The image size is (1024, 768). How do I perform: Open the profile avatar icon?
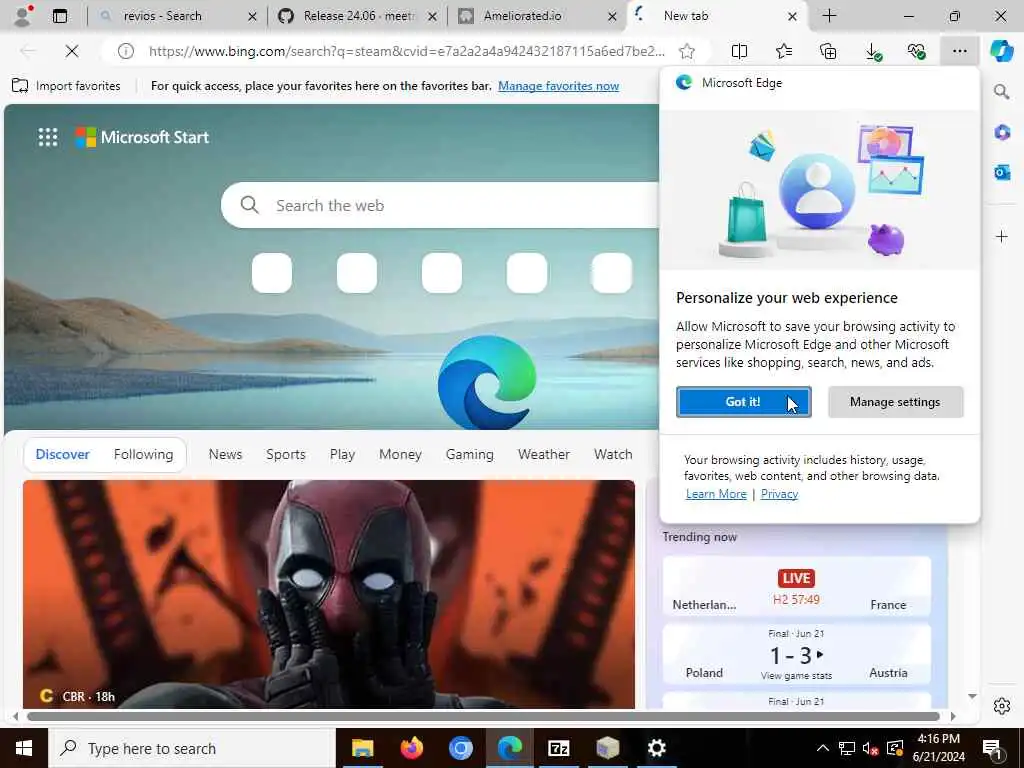tap(22, 16)
